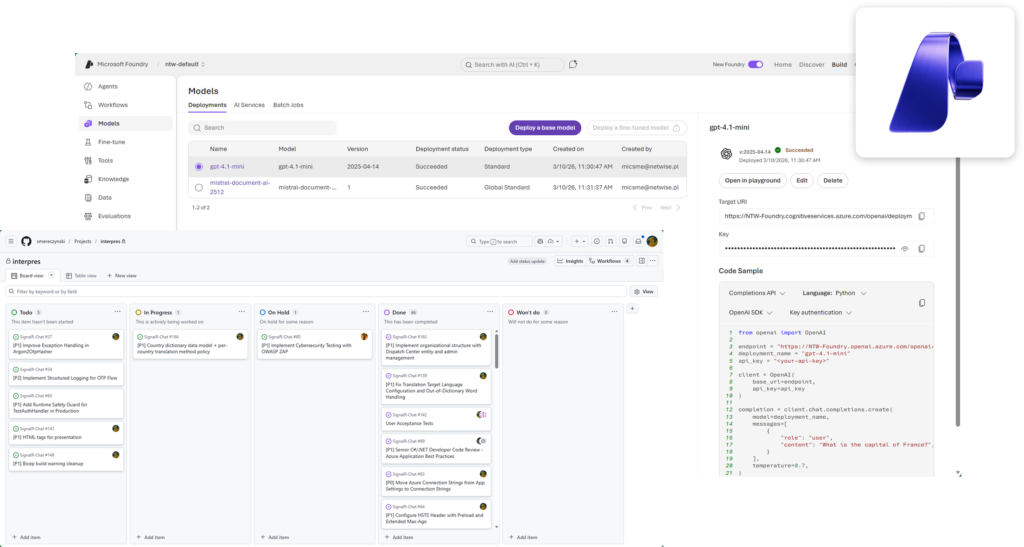Click the Open in playground button

pos(751,181)
